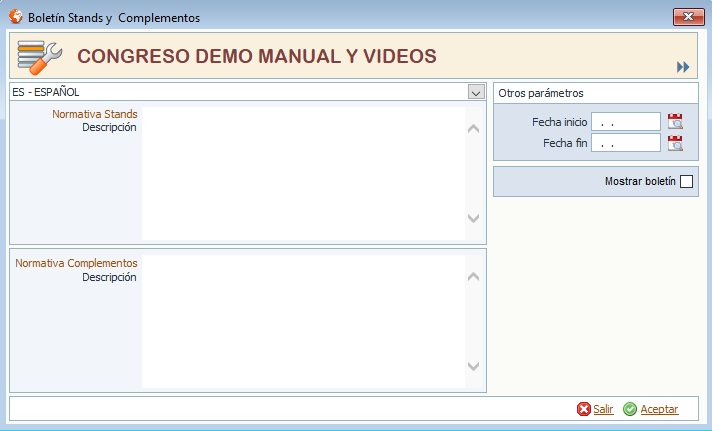
Task: Open the Fecha fin calendar picker icon
Action: [x=675, y=143]
